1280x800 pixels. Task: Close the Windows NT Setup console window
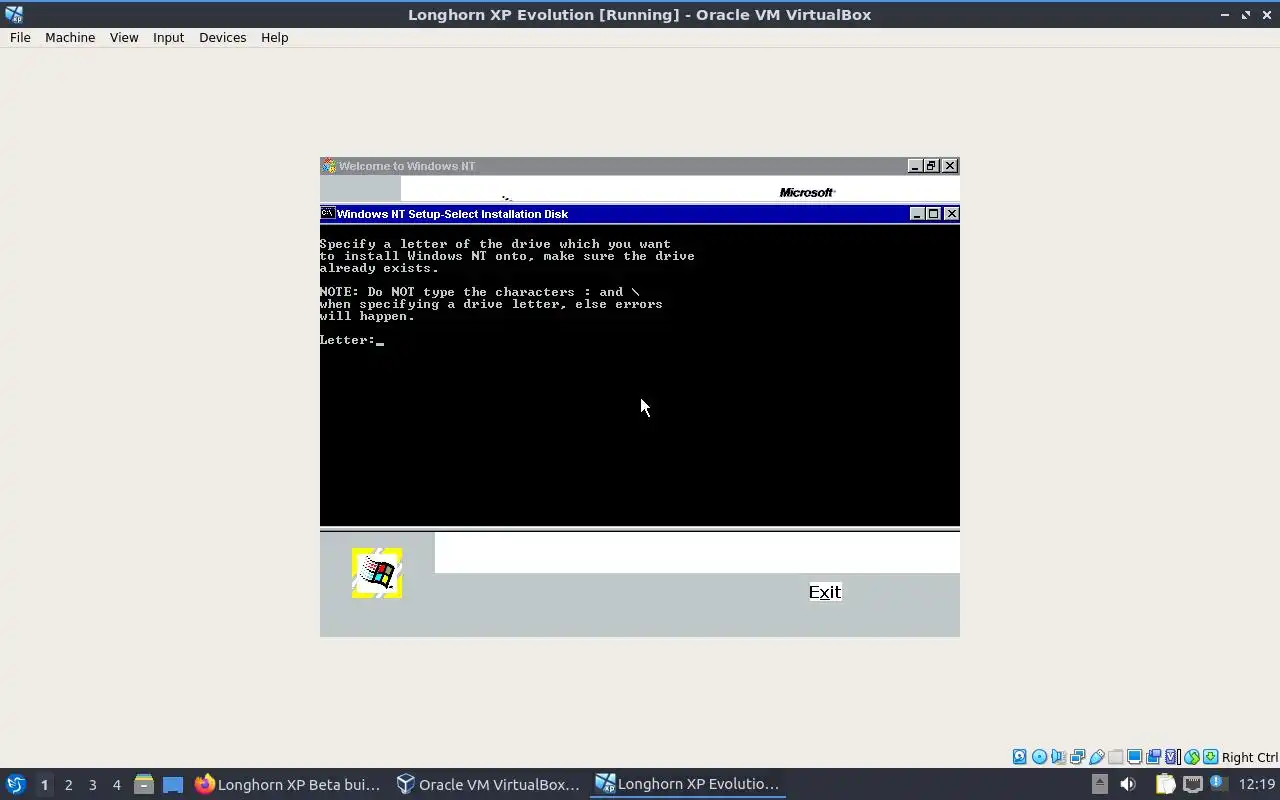pyautogui.click(x=952, y=213)
